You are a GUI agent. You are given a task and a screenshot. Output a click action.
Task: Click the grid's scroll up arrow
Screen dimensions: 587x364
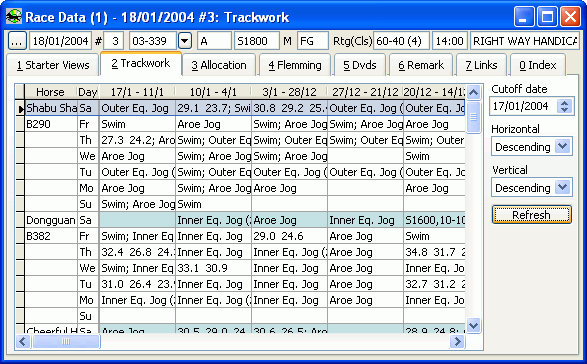[x=474, y=92]
